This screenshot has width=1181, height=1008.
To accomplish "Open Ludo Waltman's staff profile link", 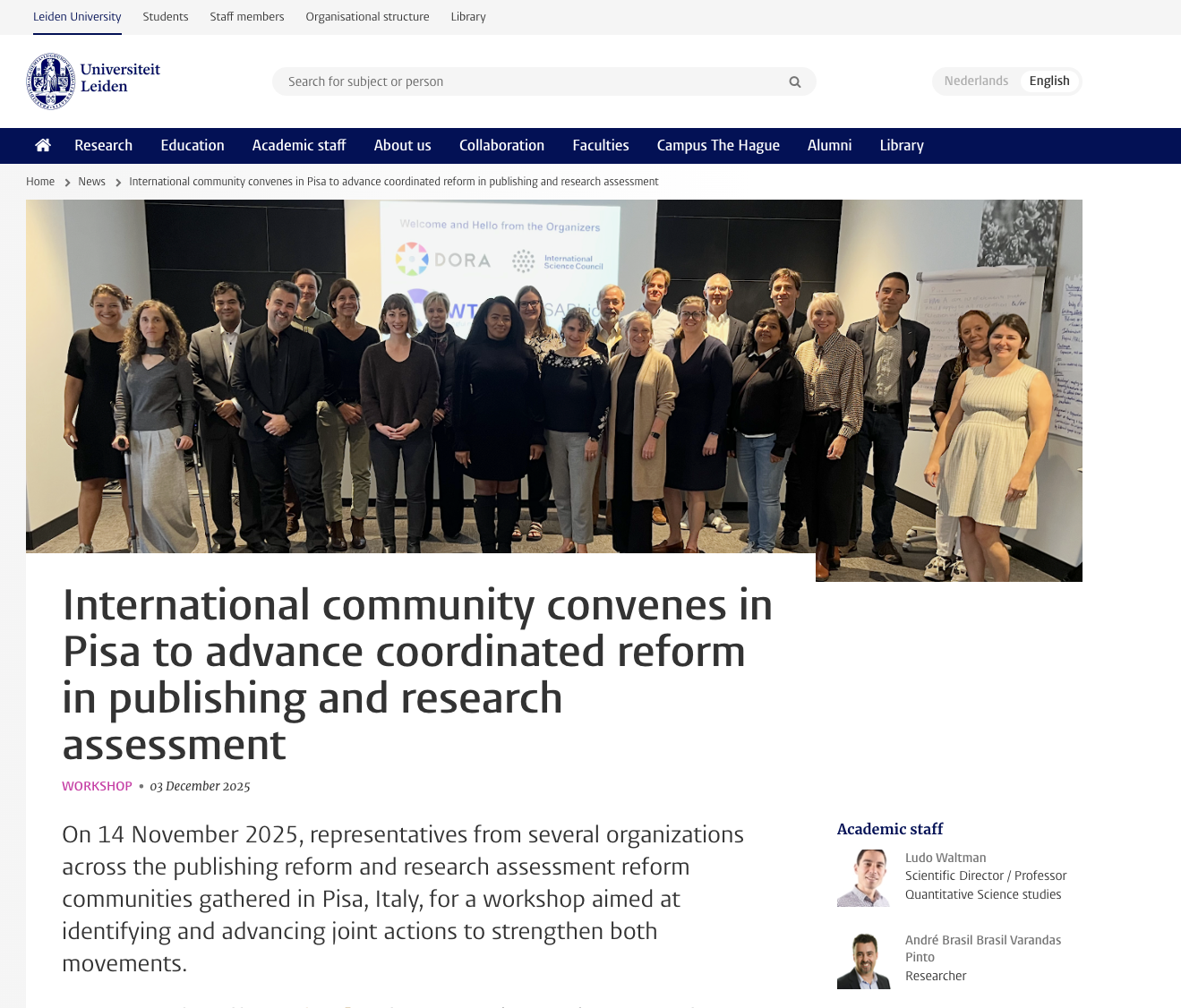I will (x=945, y=858).
